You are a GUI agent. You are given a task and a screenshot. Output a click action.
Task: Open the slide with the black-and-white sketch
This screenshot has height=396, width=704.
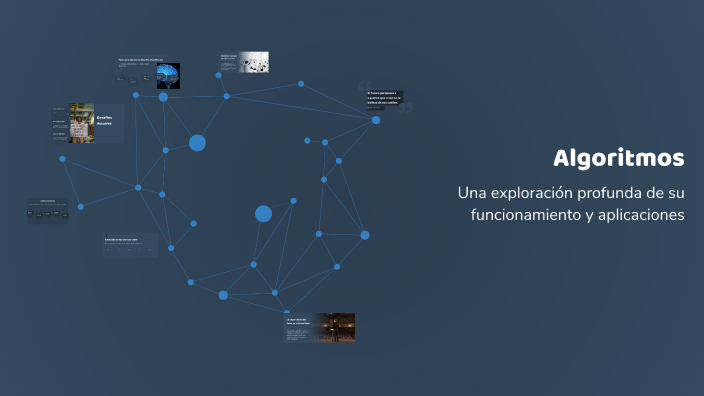coord(244,62)
